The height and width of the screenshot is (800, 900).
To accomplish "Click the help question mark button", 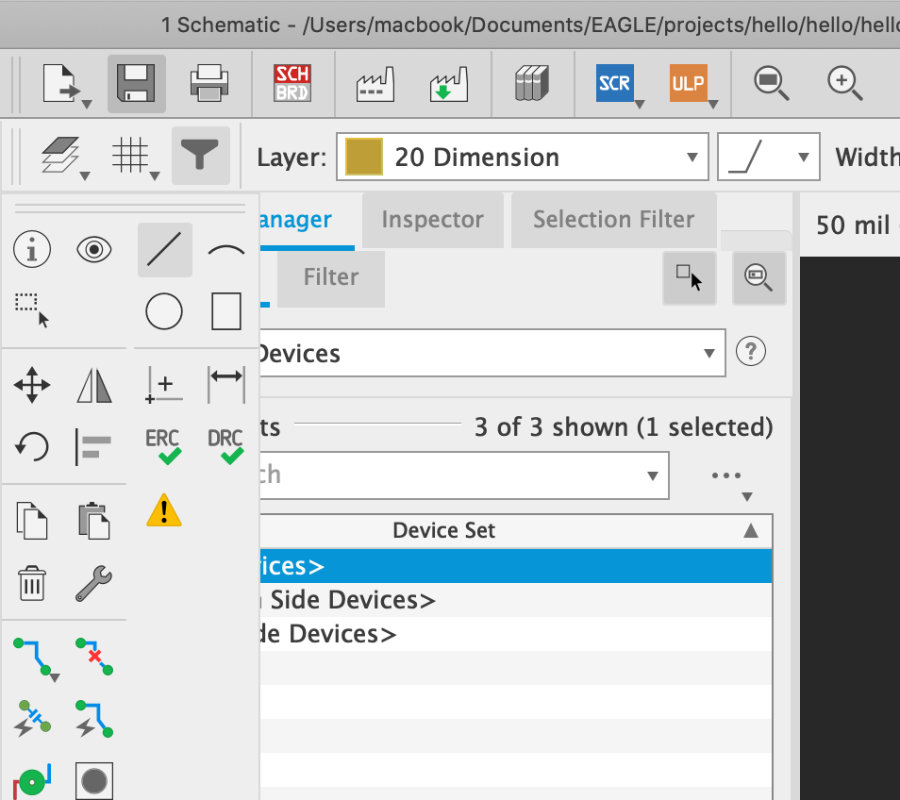I will tap(751, 352).
